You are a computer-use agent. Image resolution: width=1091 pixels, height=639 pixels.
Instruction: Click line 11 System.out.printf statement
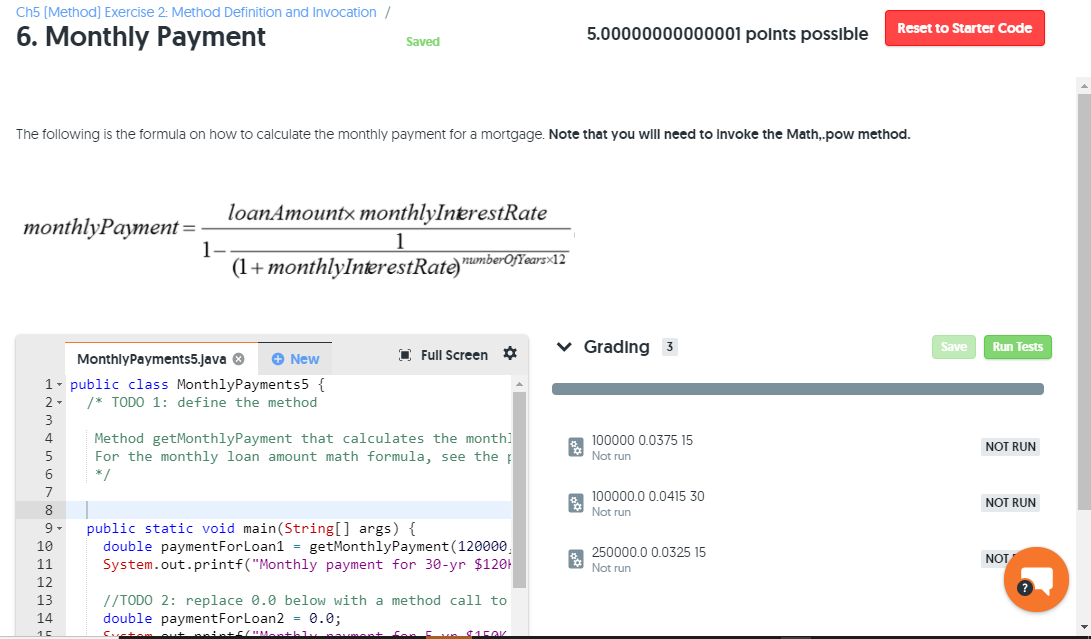307,565
